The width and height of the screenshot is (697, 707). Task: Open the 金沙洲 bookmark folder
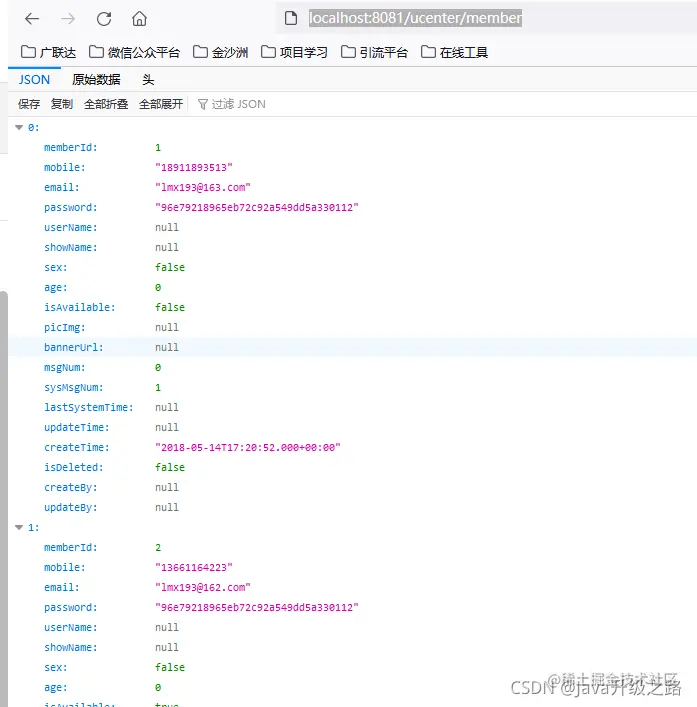[220, 52]
